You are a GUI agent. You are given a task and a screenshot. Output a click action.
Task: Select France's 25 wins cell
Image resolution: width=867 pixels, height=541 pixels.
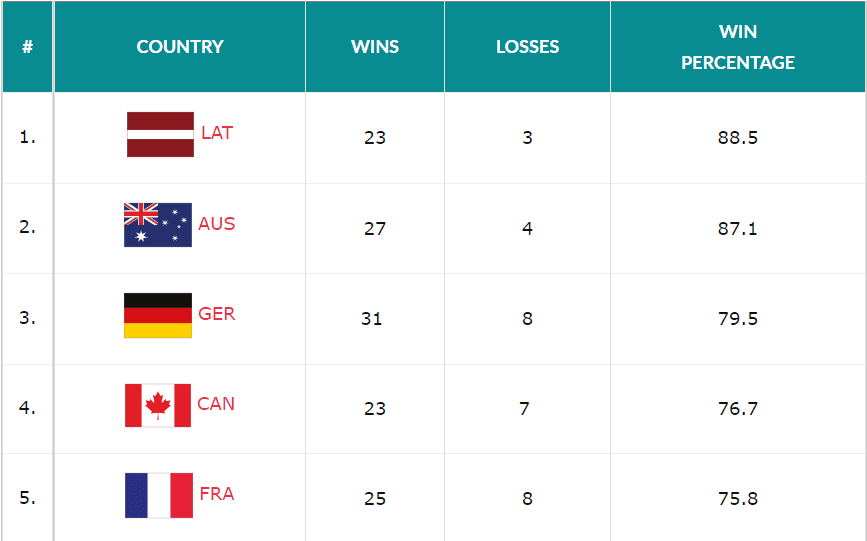pos(375,498)
